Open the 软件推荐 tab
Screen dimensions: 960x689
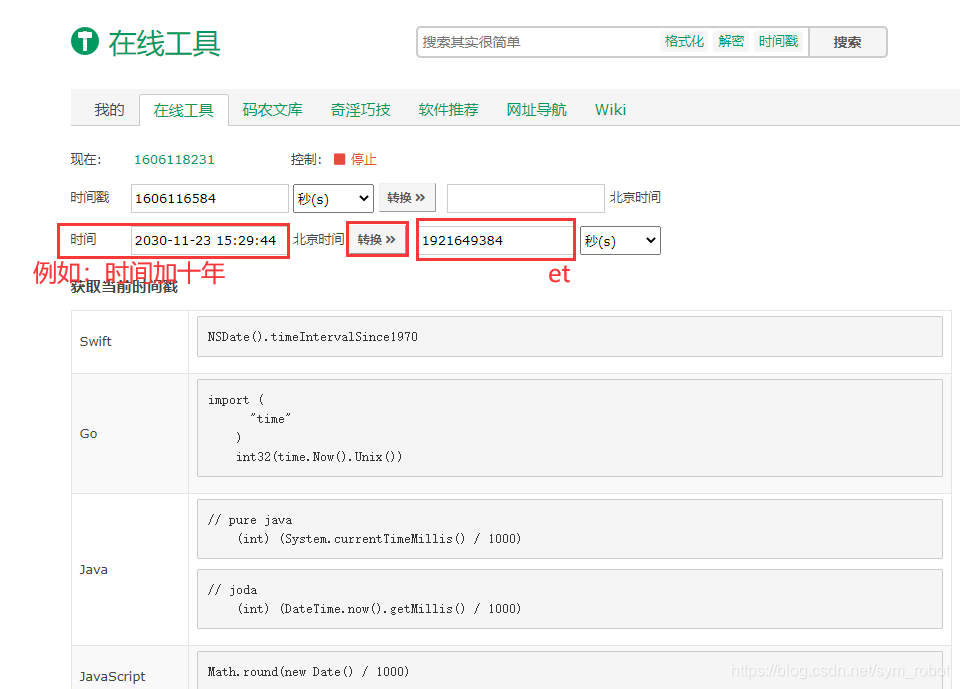448,110
